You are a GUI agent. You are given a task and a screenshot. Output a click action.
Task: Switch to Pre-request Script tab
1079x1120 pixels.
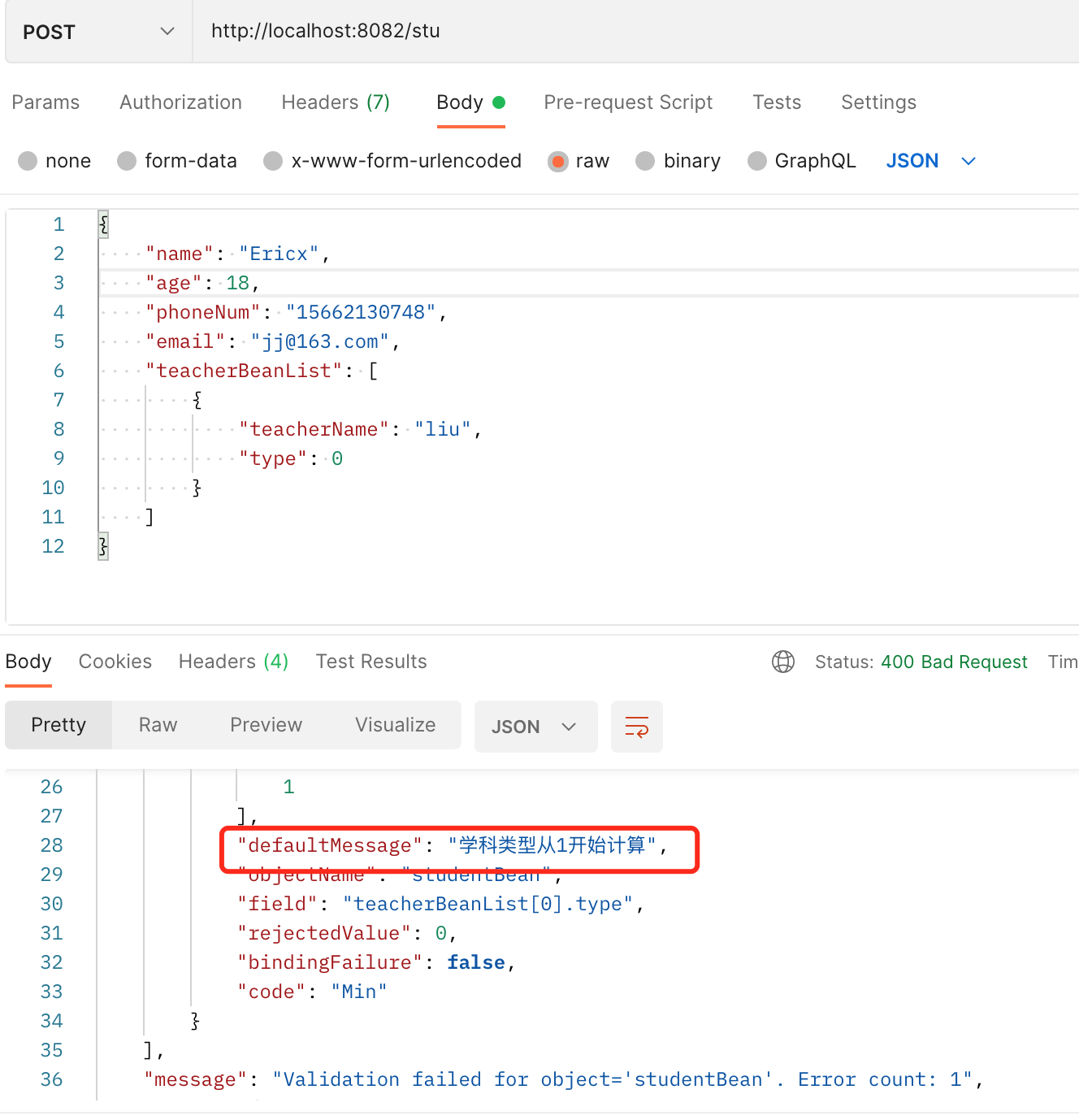pyautogui.click(x=628, y=102)
